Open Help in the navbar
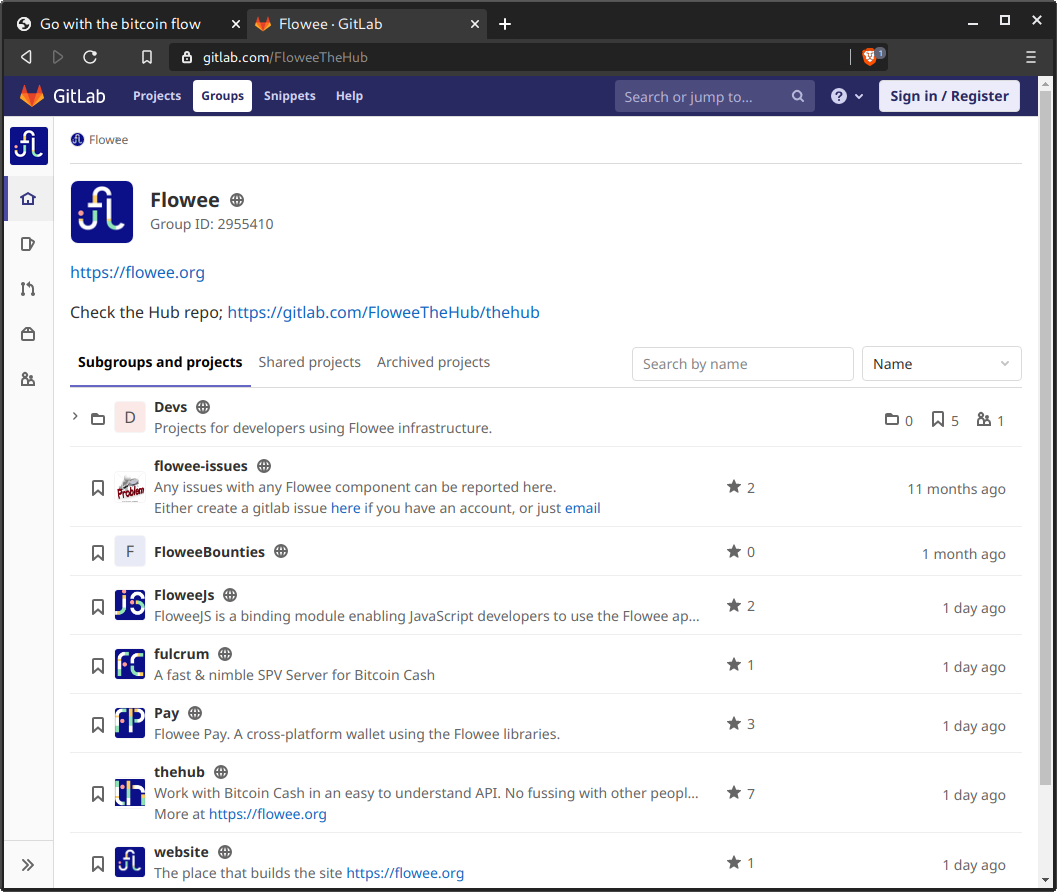 pos(349,96)
